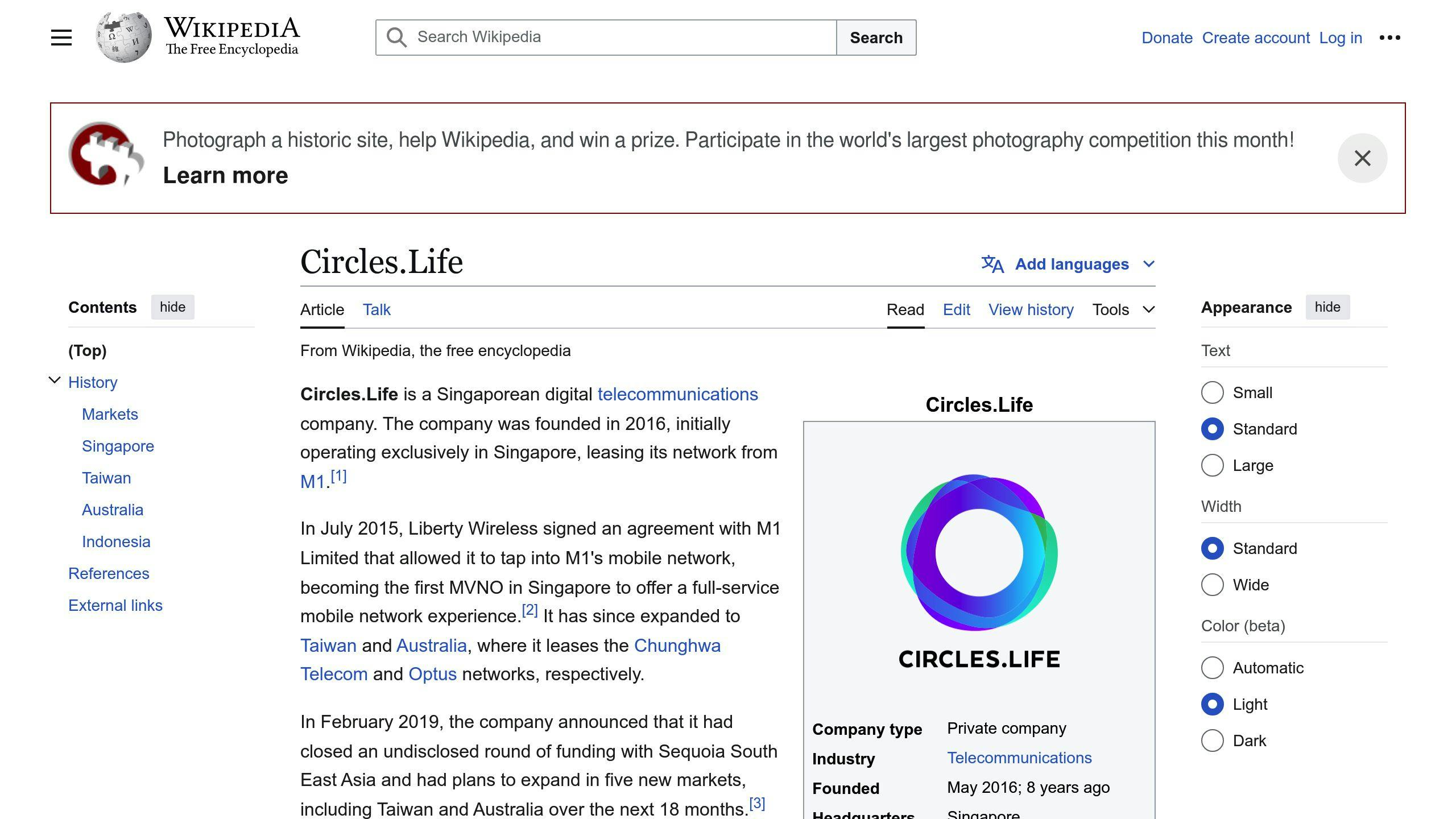The height and width of the screenshot is (819, 1456).
Task: Select Wide width option
Action: (x=1212, y=585)
